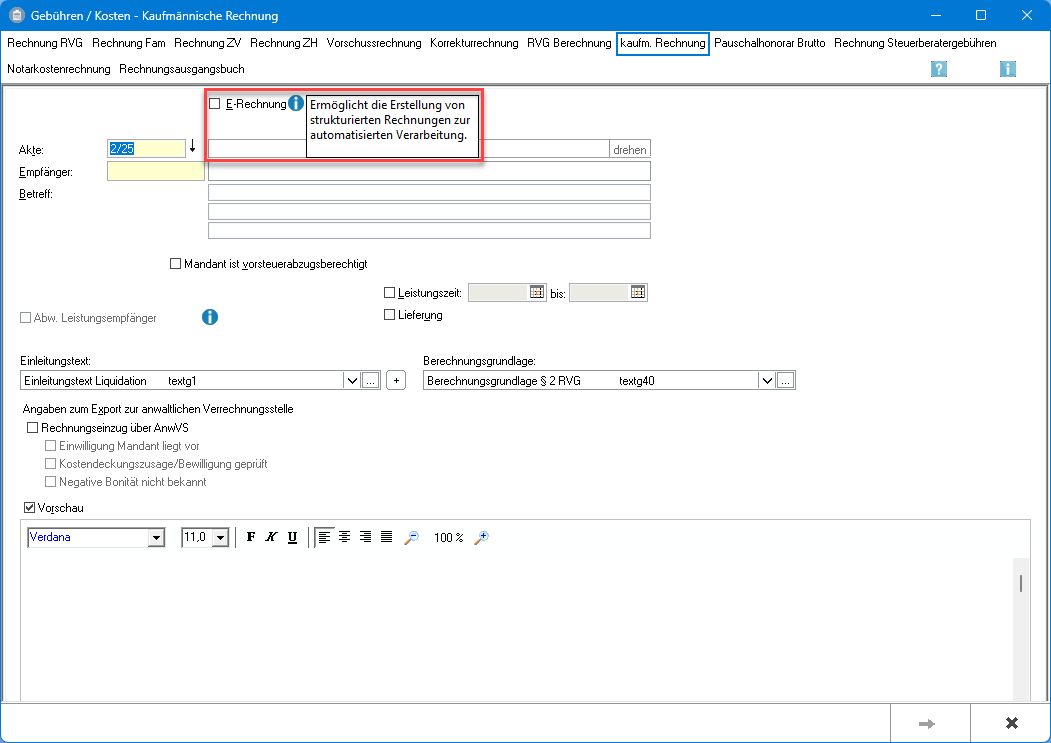Open the Rechnungsausgangsbuch tab
Image resolution: width=1051 pixels, height=743 pixels.
181,69
